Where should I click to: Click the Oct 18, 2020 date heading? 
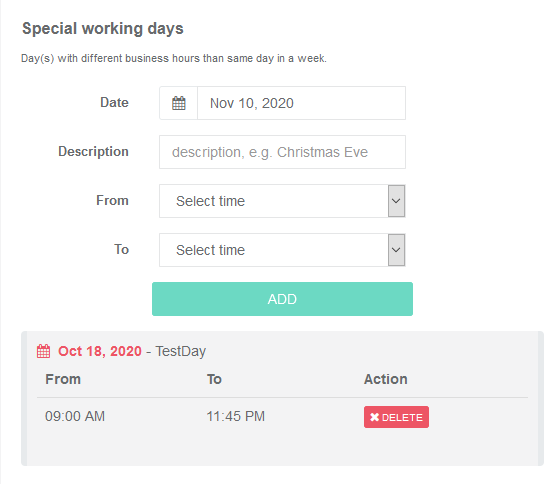tap(100, 351)
